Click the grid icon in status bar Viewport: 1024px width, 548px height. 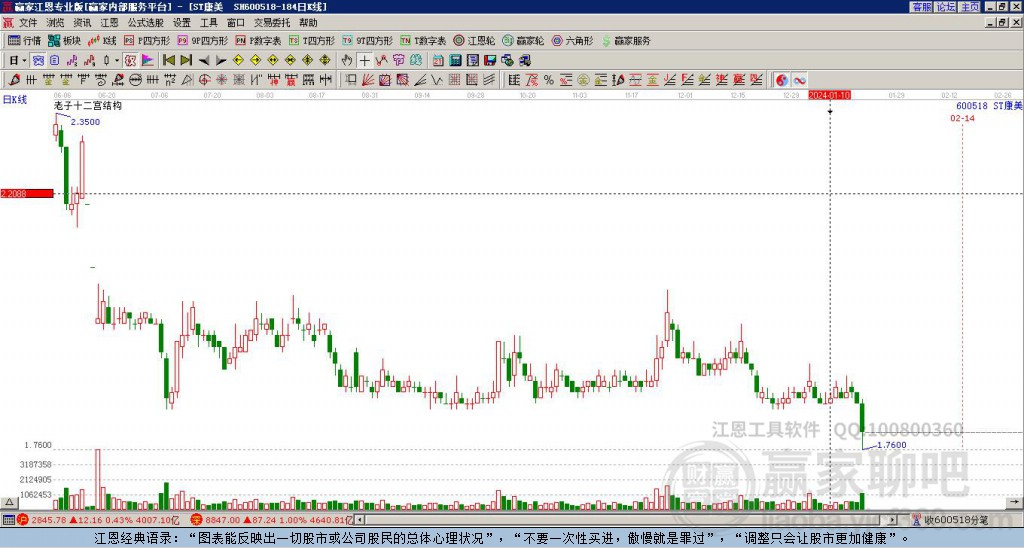tap(8, 520)
